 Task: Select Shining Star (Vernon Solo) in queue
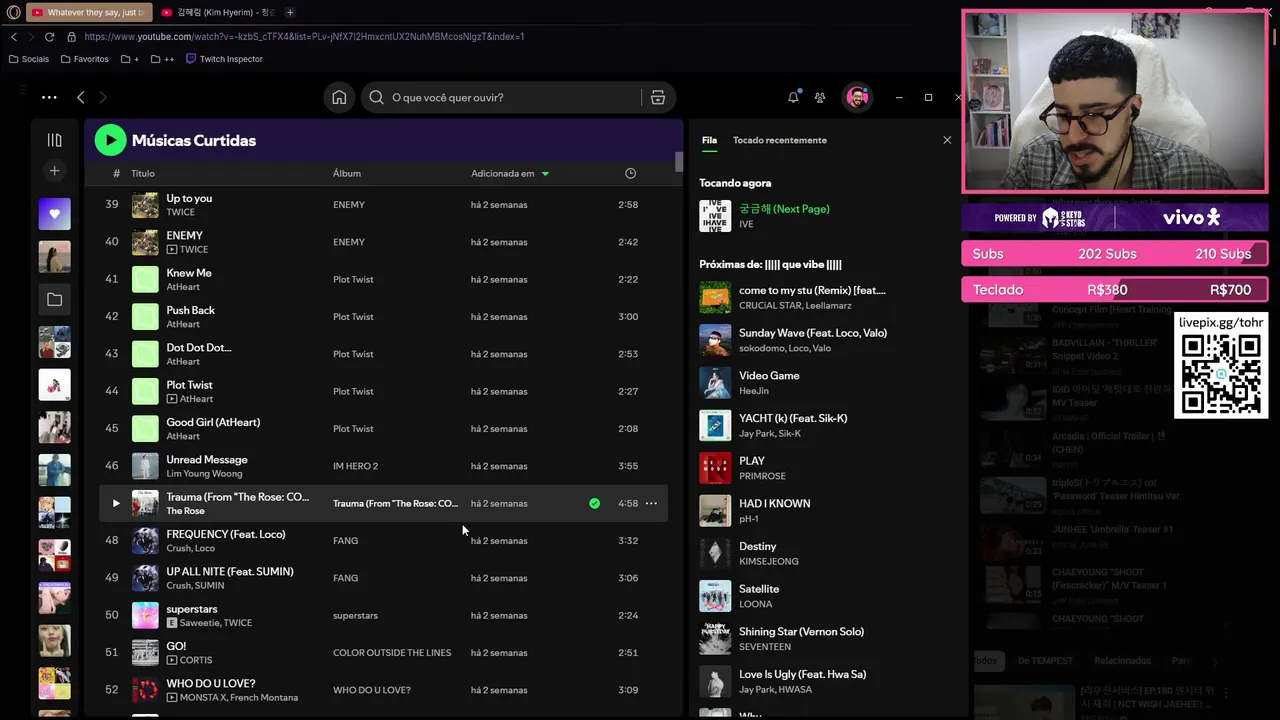[x=801, y=632]
